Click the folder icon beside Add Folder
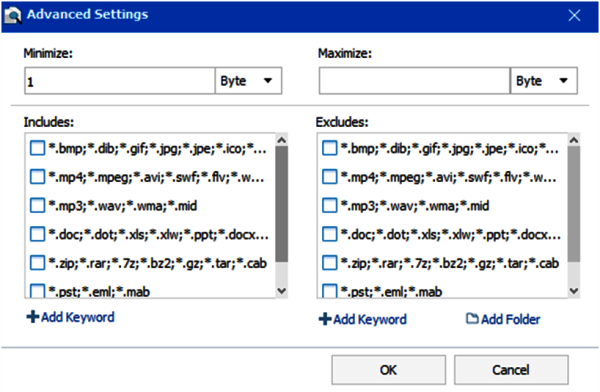Screen dimensions: 600x392 click(x=472, y=318)
